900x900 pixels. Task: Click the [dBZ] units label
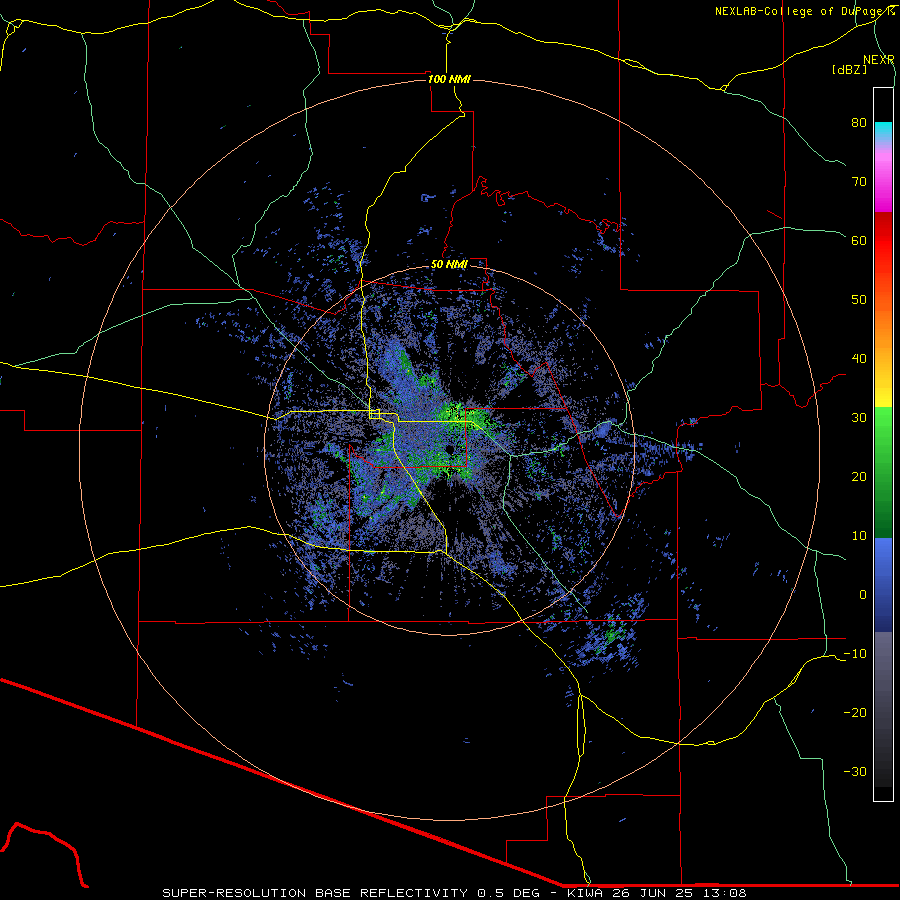pos(849,69)
